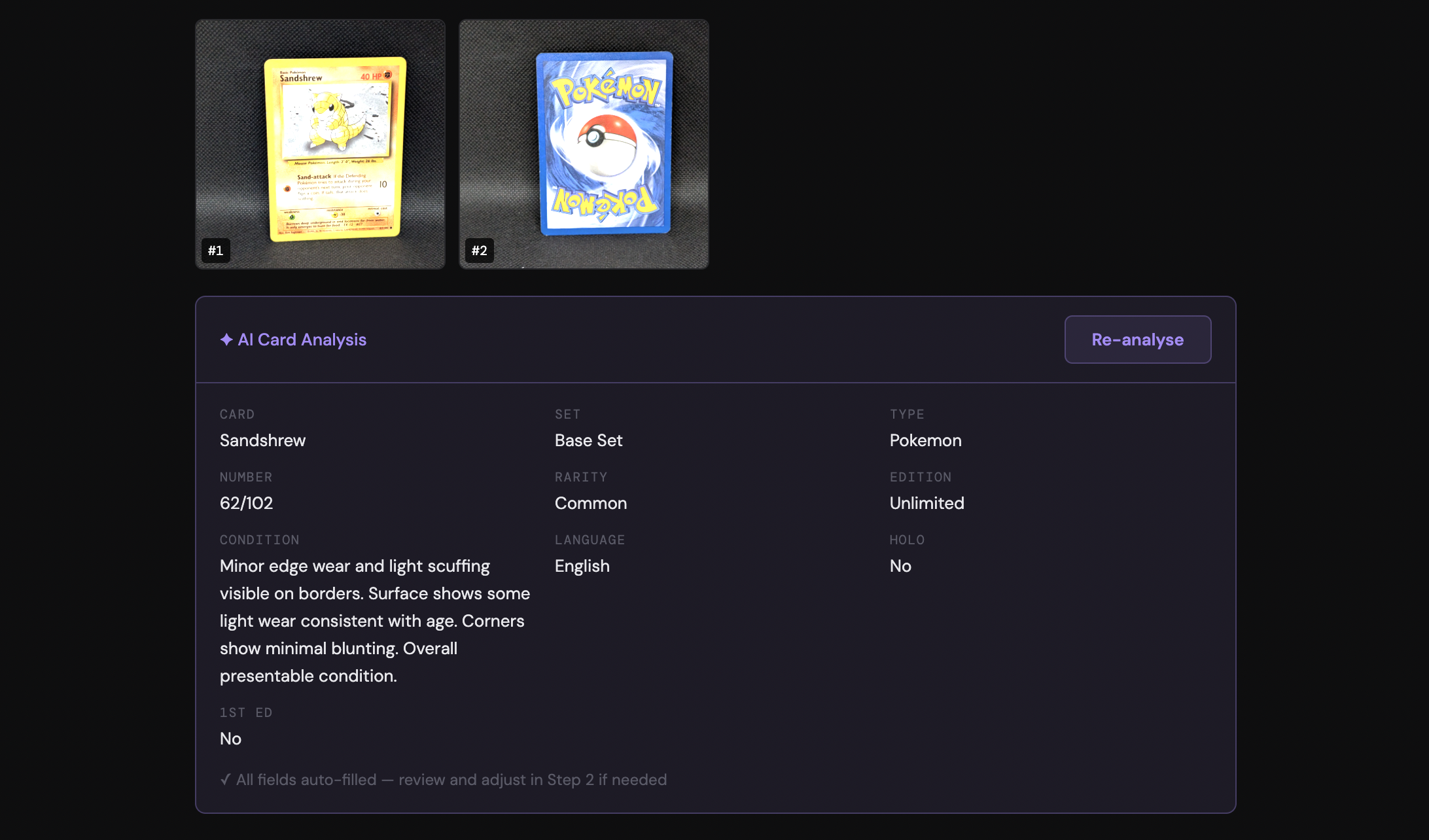Click the sparkle icon beside AI Card Analysis

click(x=226, y=340)
